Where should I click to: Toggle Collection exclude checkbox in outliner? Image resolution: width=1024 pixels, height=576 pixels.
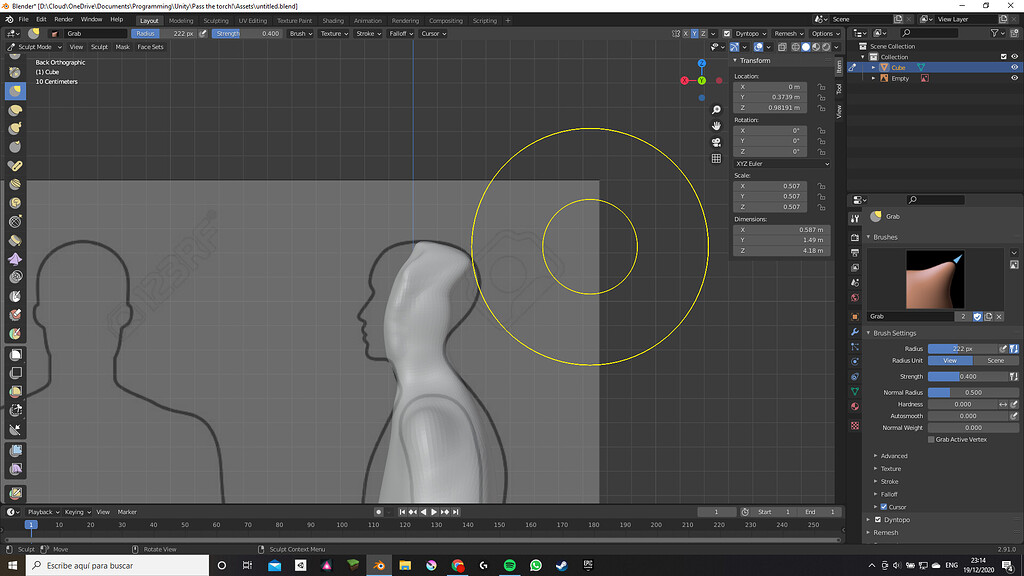coord(1004,57)
